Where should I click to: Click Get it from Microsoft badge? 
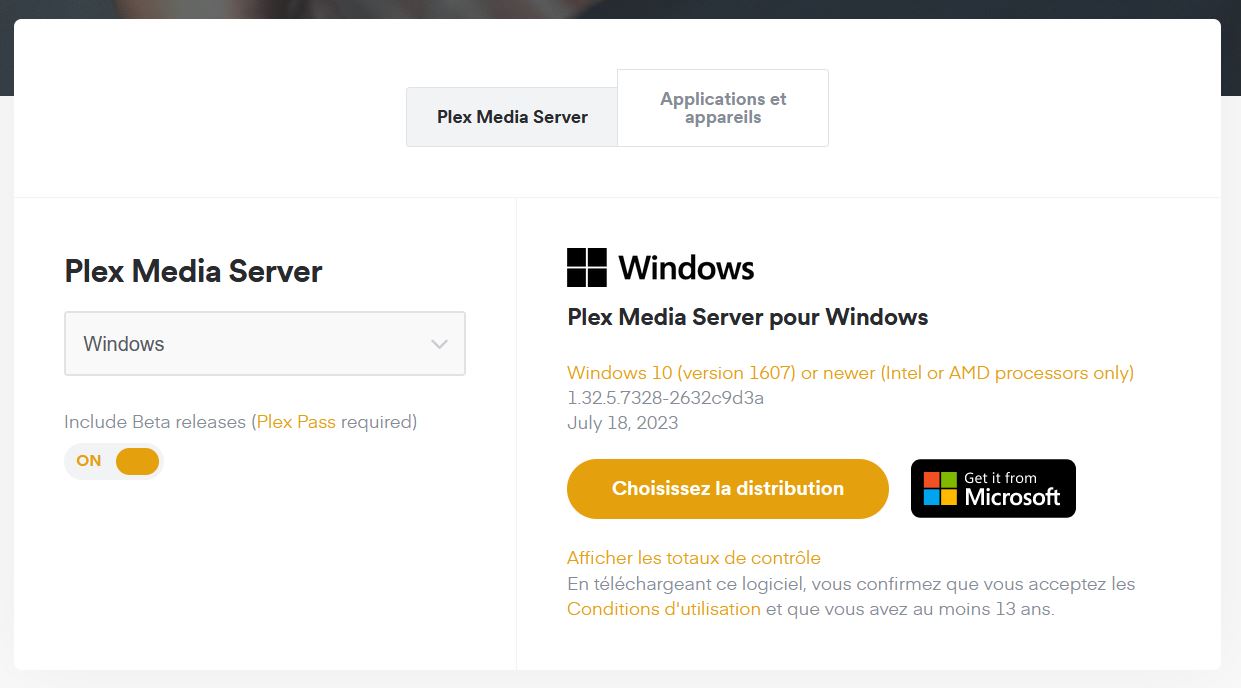tap(993, 488)
